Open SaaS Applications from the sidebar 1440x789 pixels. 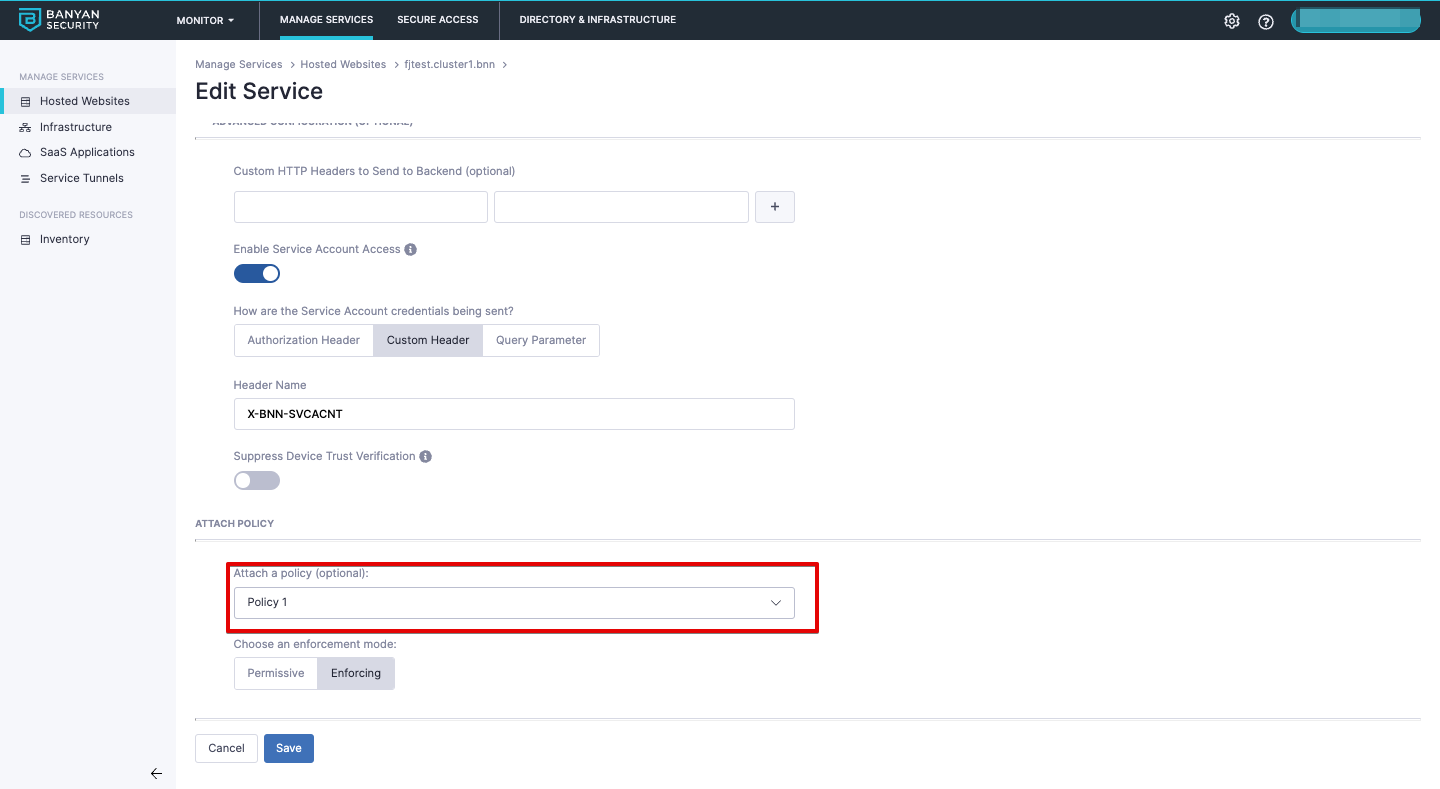coord(87,152)
